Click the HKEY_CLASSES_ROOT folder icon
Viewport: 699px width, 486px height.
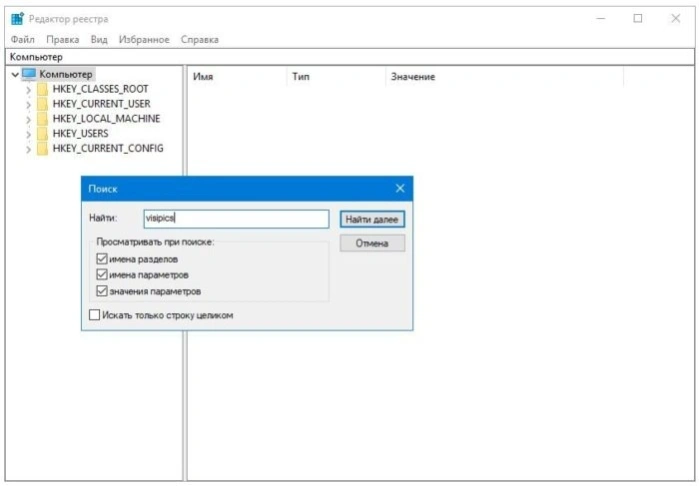pos(42,89)
